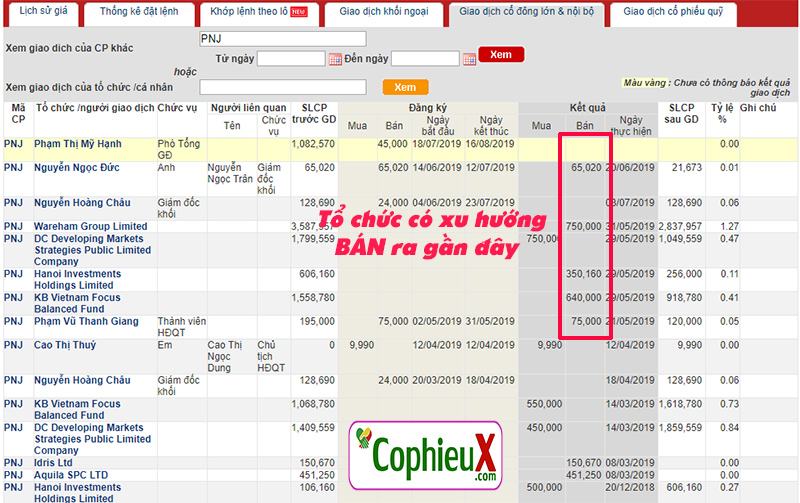Click the Phạm Vũ Thanh Giang link
The image size is (800, 503).
[88, 322]
